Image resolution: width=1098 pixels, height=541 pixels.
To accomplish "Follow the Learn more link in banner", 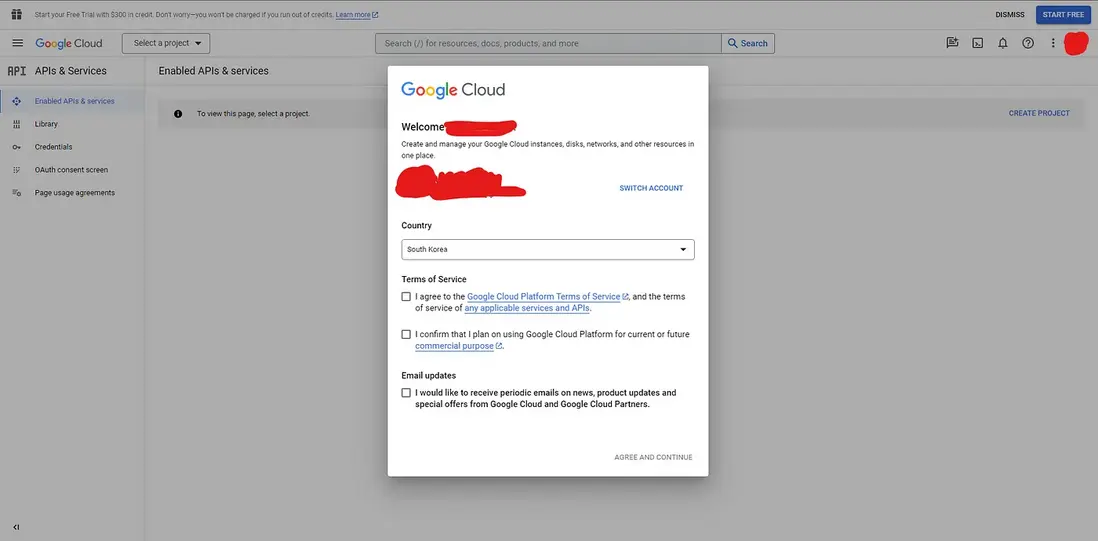I will (x=356, y=15).
